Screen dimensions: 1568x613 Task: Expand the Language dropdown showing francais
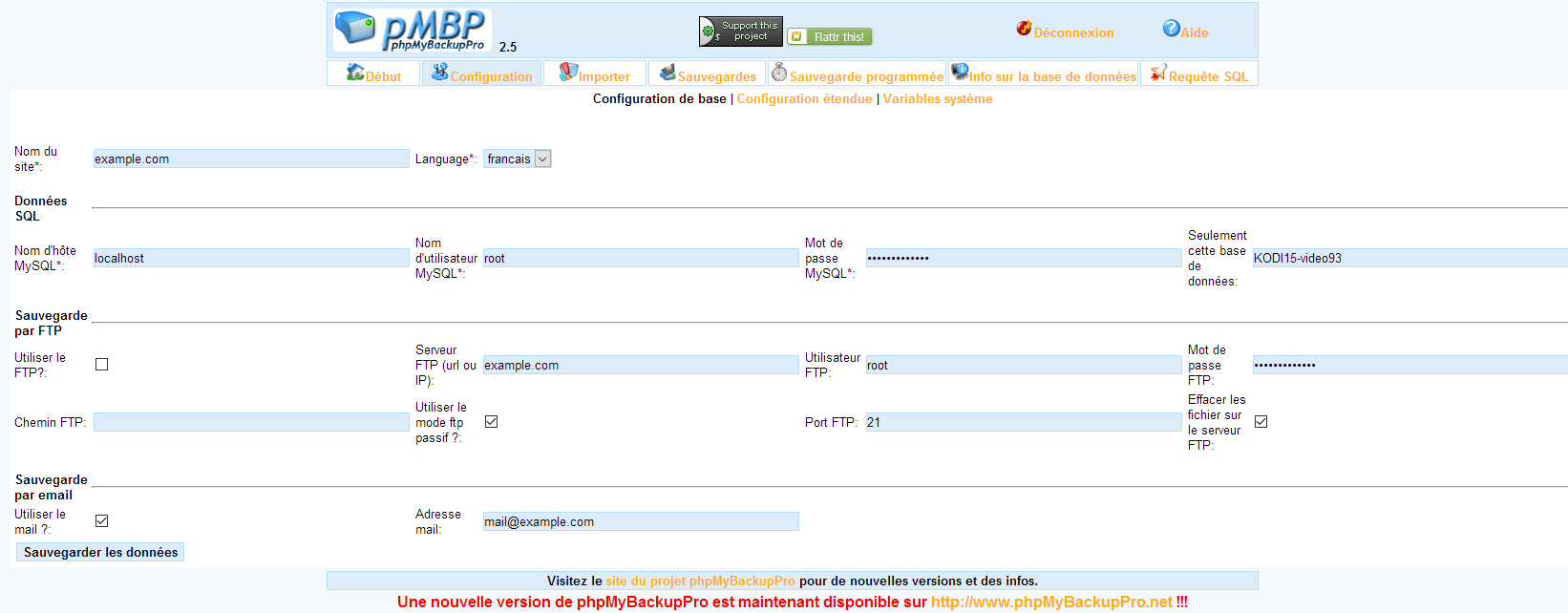pyautogui.click(x=518, y=159)
